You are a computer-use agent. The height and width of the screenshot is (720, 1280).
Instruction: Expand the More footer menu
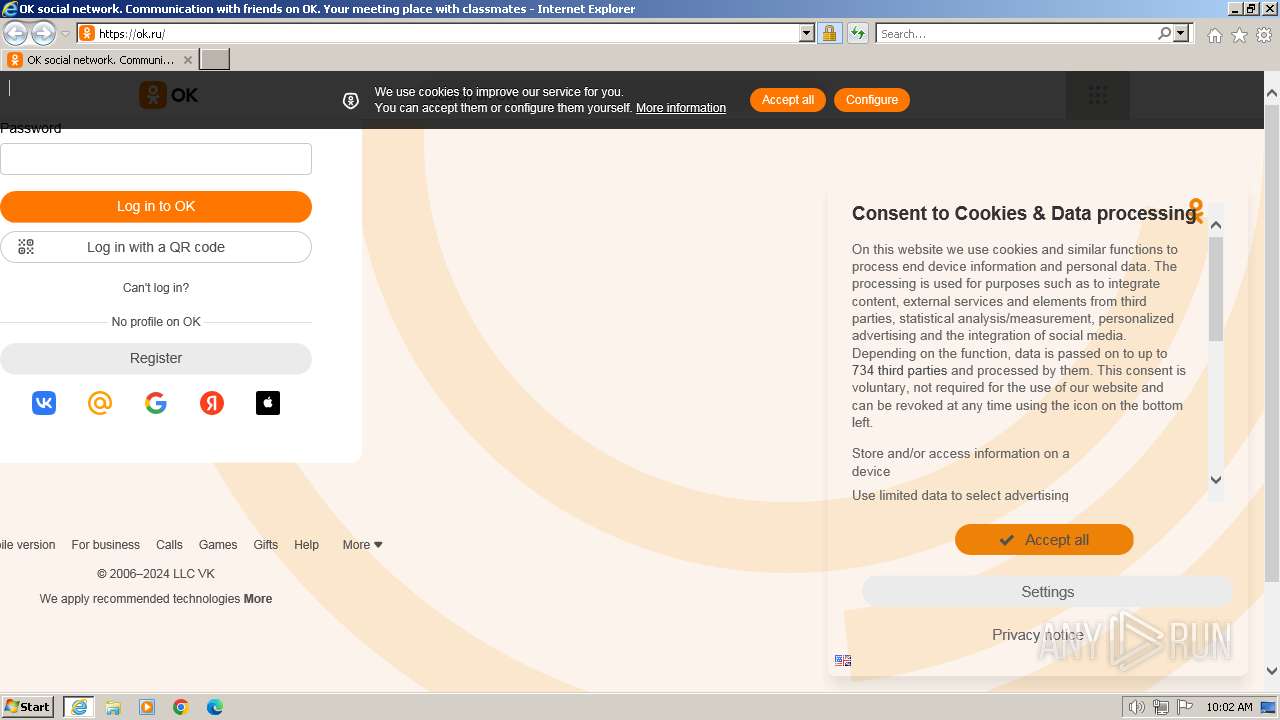362,545
